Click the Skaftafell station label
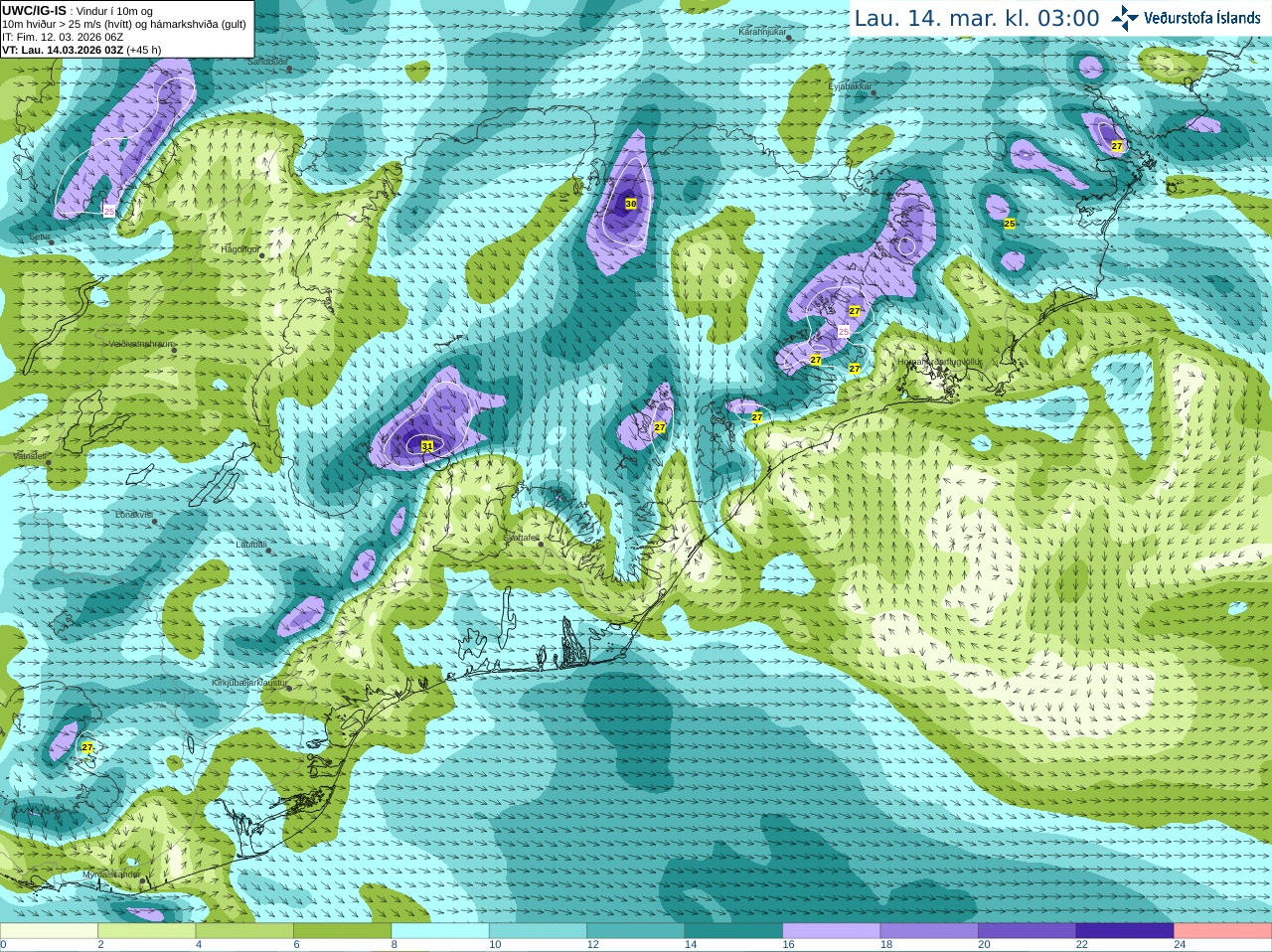Viewport: 1272px width, 952px height. click(522, 538)
